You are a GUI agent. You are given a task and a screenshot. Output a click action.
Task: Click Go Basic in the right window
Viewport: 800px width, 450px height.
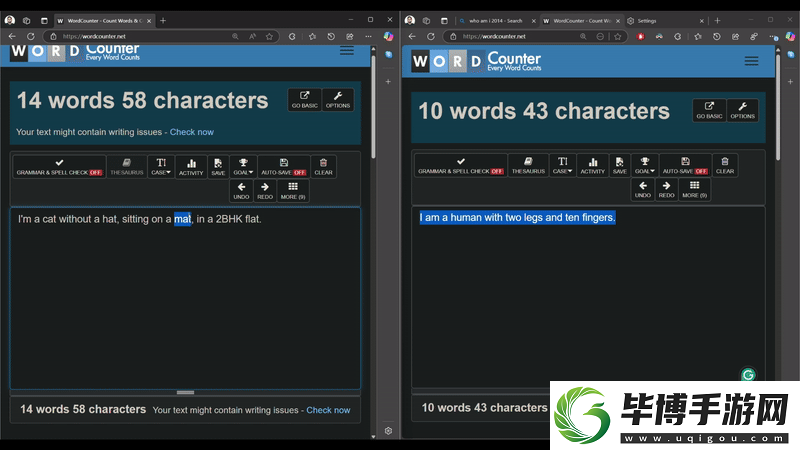pyautogui.click(x=709, y=110)
